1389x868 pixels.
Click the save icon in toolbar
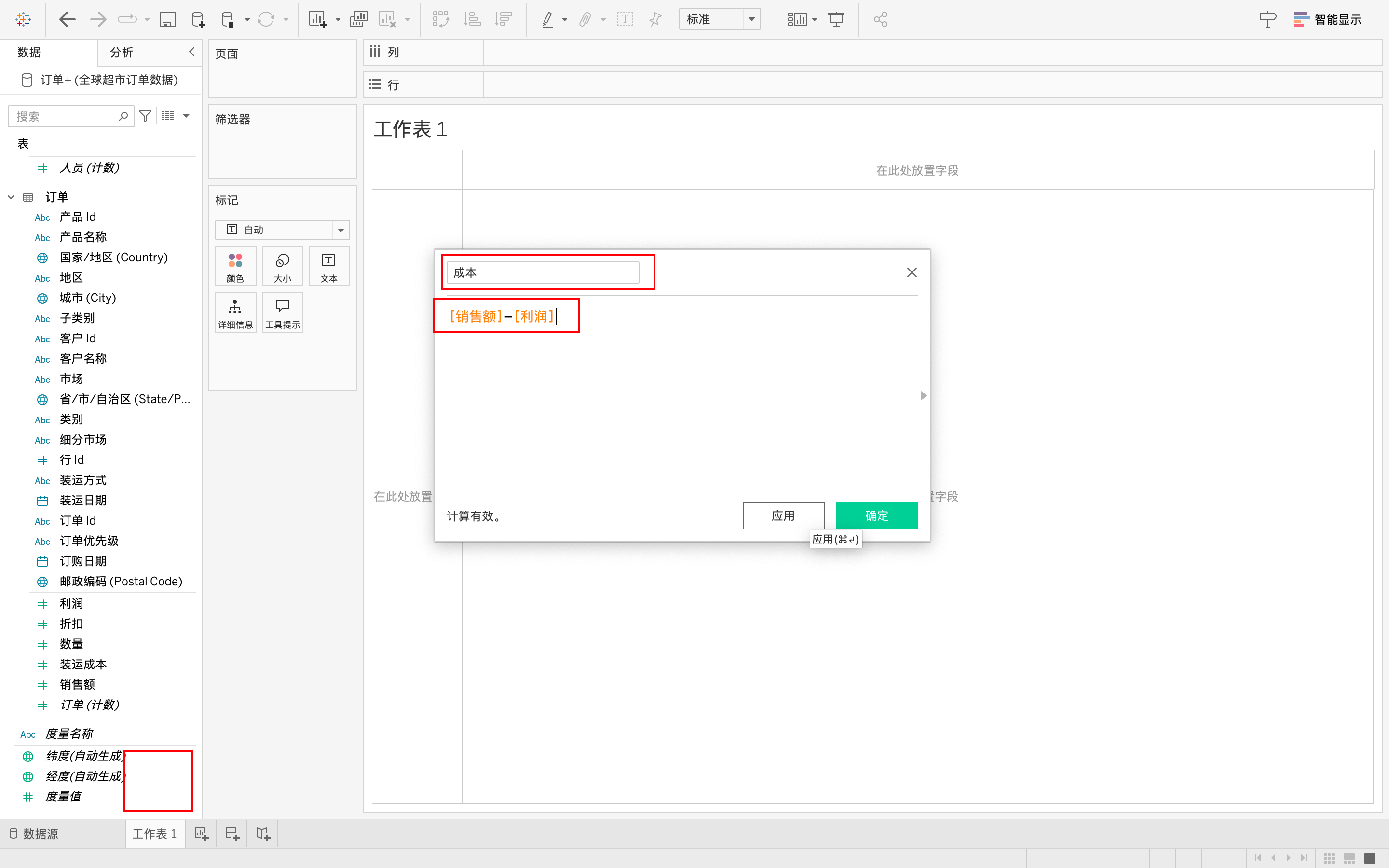[167, 19]
